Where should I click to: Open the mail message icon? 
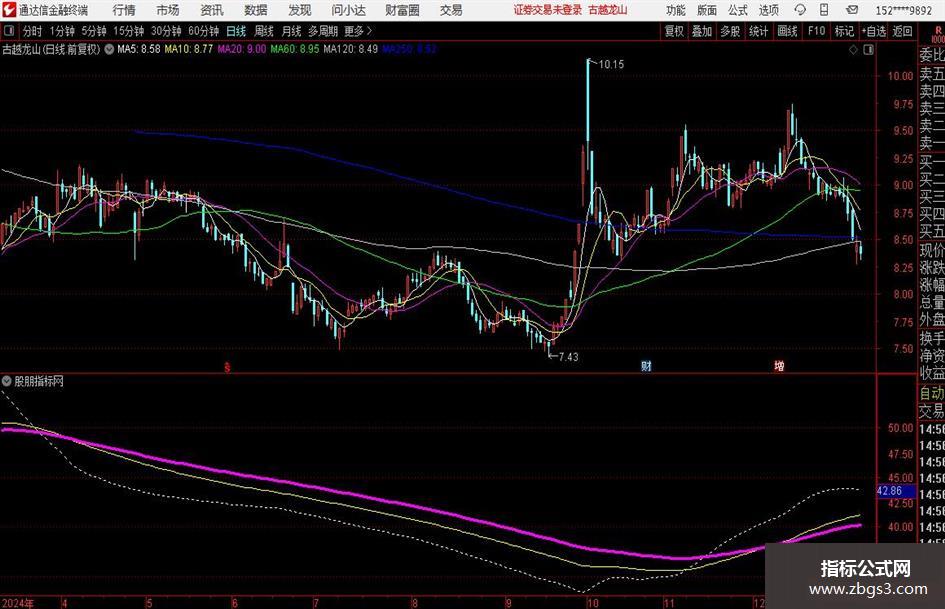852,10
